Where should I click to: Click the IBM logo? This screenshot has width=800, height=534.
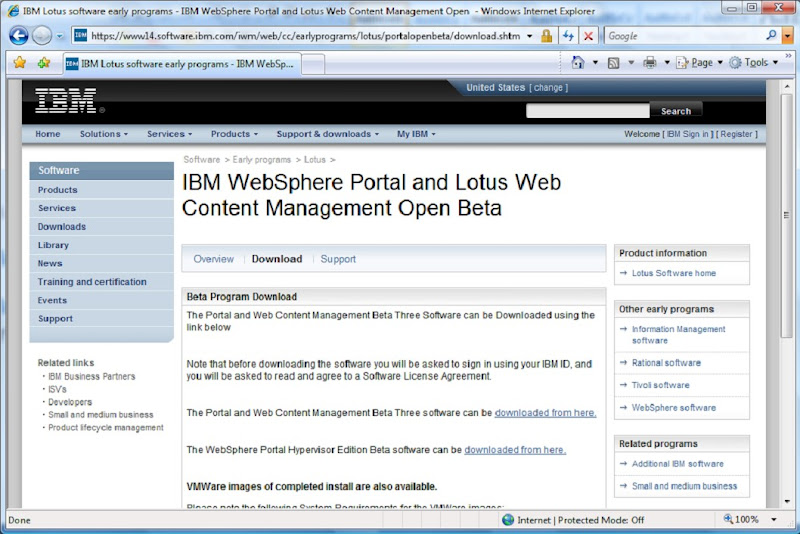coord(66,100)
